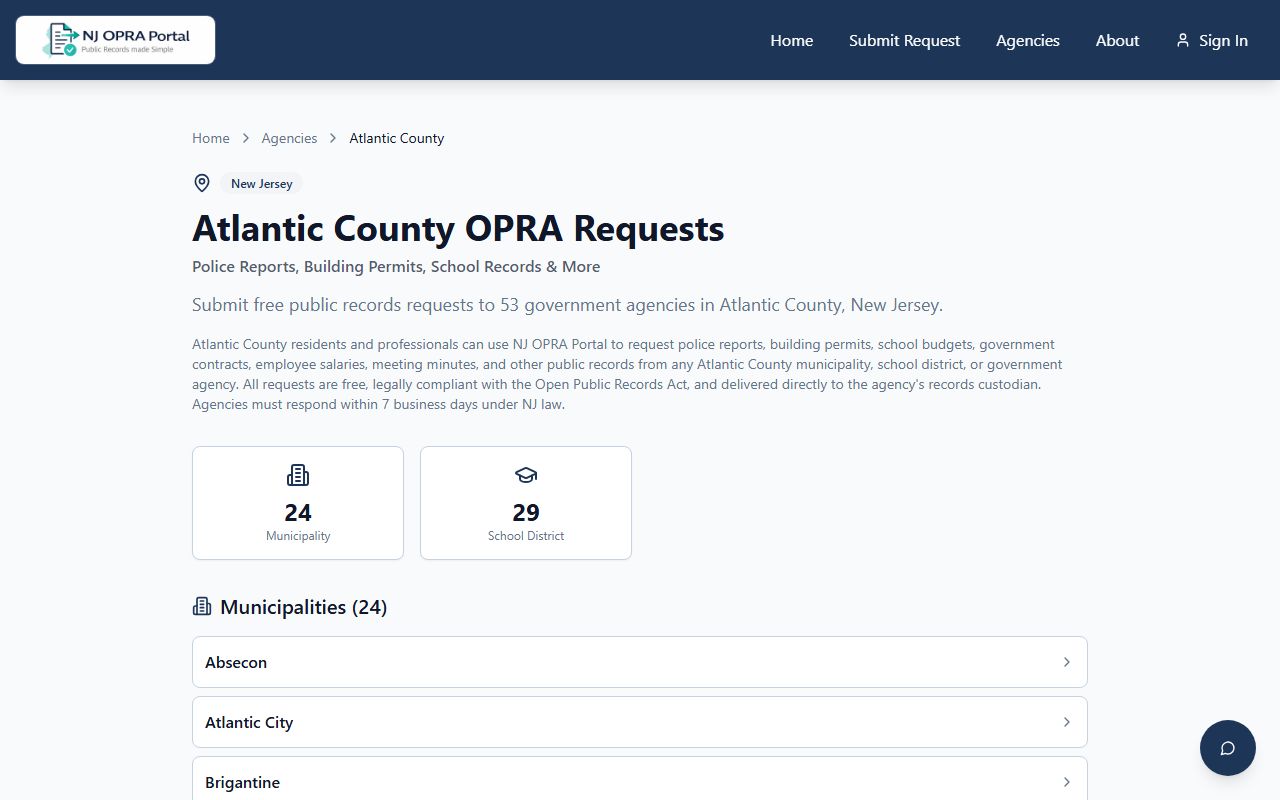
Task: Click the building icon beside Municipalities heading
Action: 202,606
